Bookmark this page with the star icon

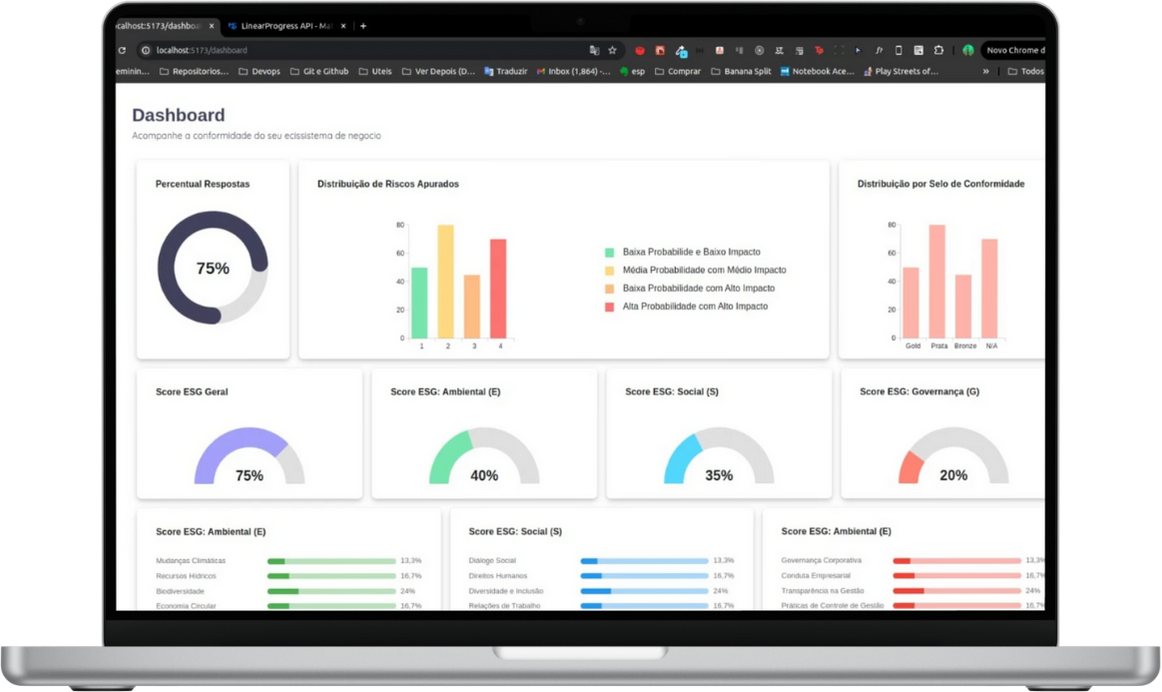pos(613,50)
